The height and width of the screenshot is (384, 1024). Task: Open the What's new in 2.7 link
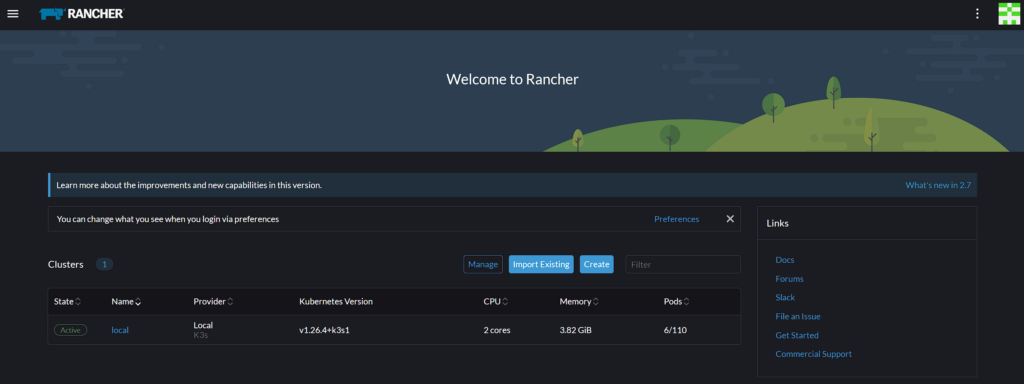pos(938,185)
